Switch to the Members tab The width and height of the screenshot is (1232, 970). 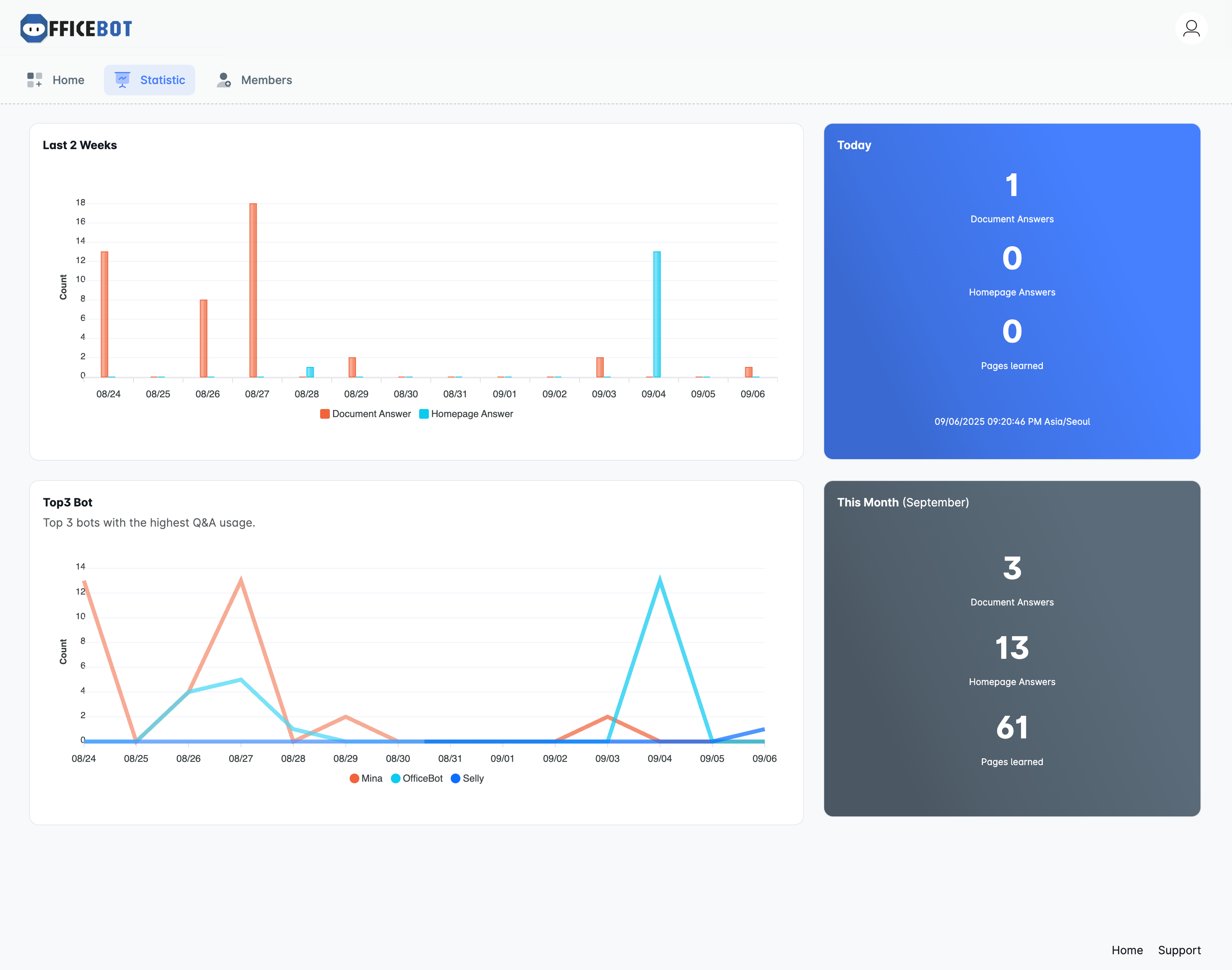coord(266,80)
